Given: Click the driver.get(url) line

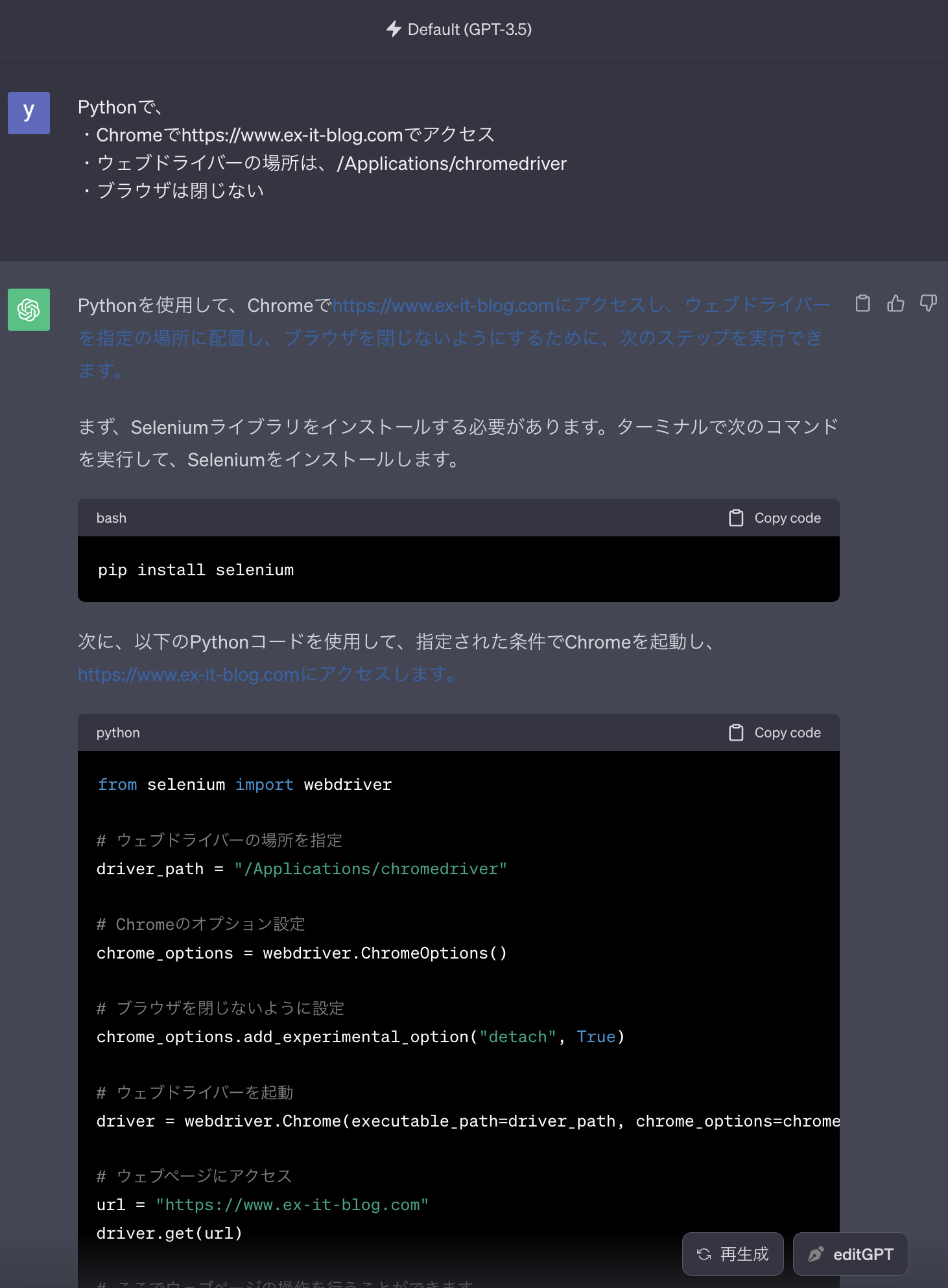Looking at the screenshot, I should pos(169,1233).
